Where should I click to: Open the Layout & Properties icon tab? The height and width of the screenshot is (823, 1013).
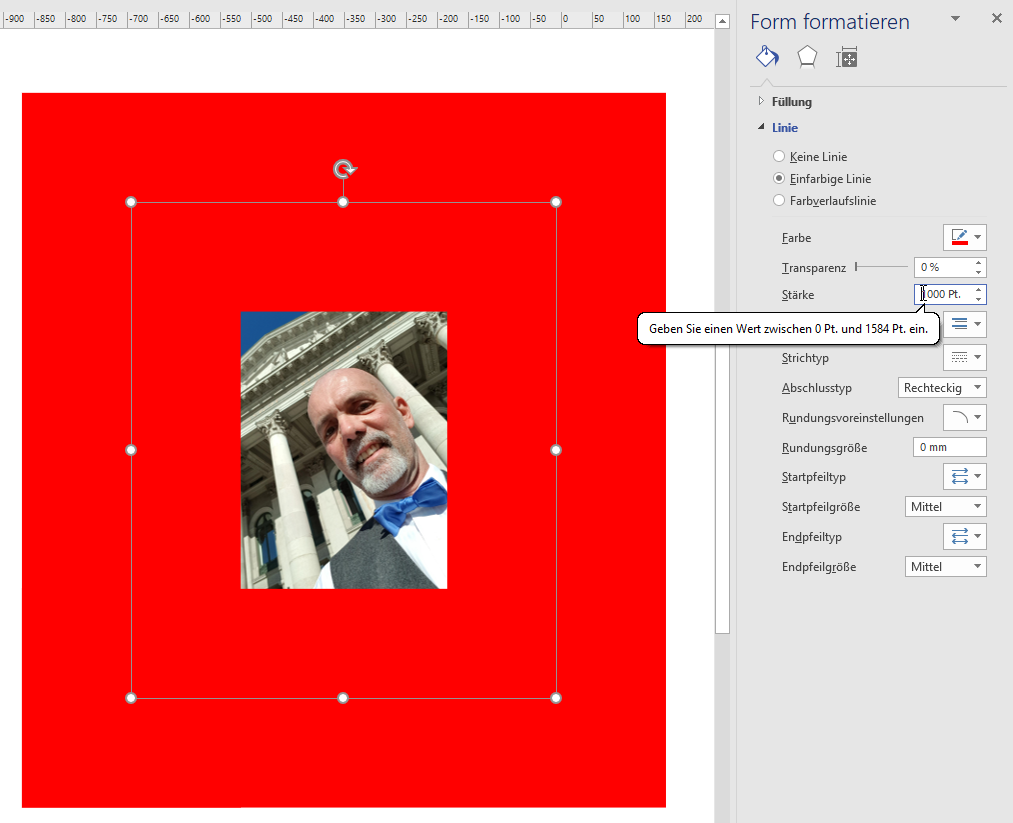point(846,57)
